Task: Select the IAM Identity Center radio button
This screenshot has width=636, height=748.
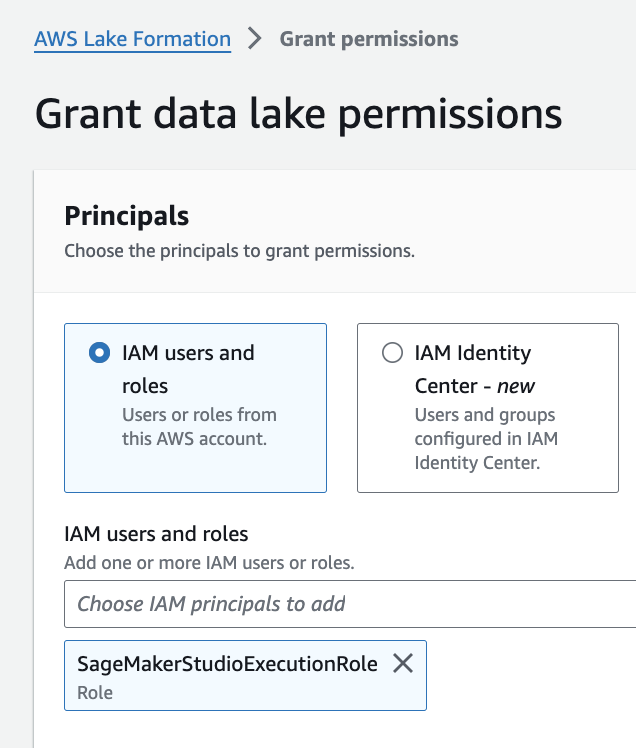Action: (392, 353)
